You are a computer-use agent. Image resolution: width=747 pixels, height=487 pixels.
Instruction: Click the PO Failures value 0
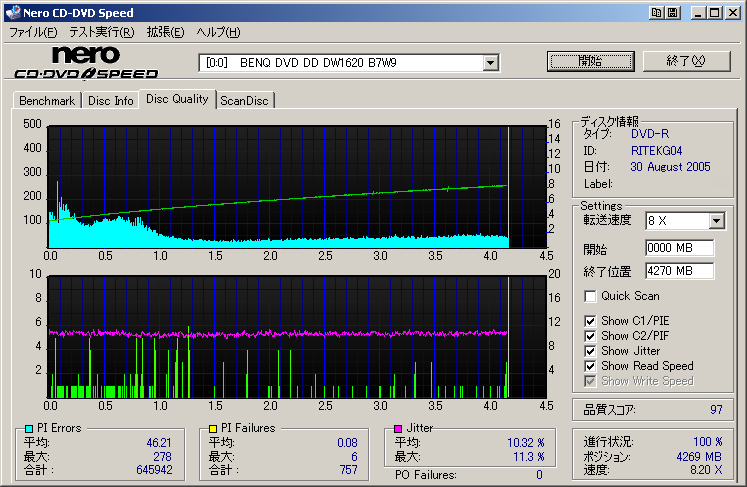pyautogui.click(x=539, y=475)
